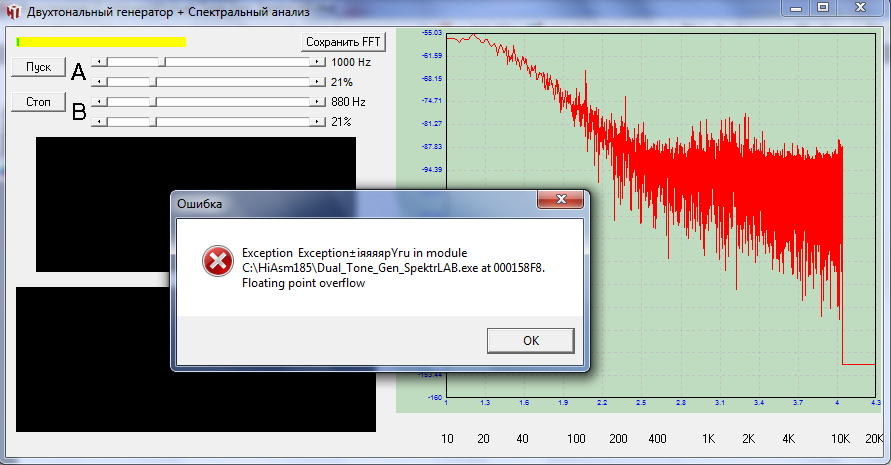The height and width of the screenshot is (465, 891).
Task: Click the yellow progress level bar
Action: [101, 42]
